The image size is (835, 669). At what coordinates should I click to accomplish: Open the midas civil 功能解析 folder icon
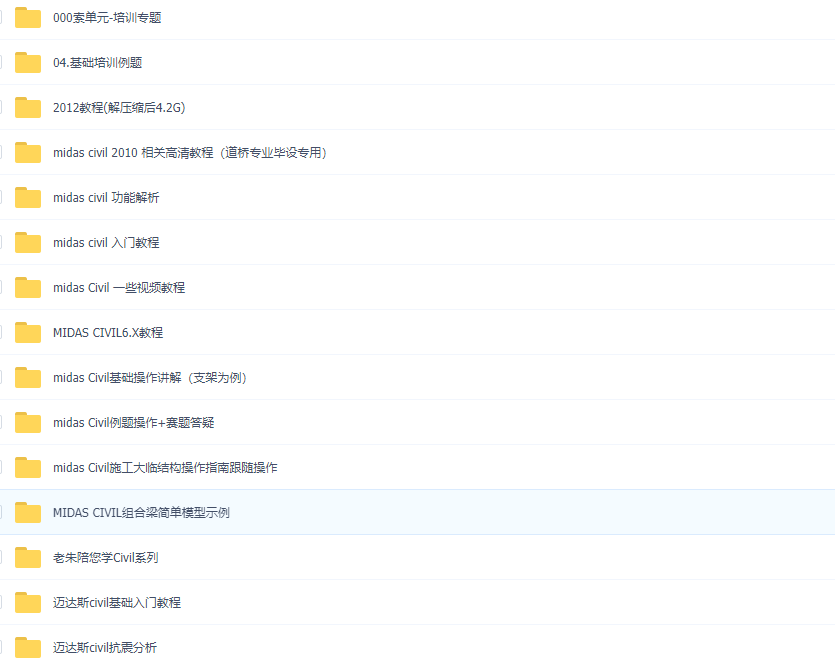click(27, 197)
